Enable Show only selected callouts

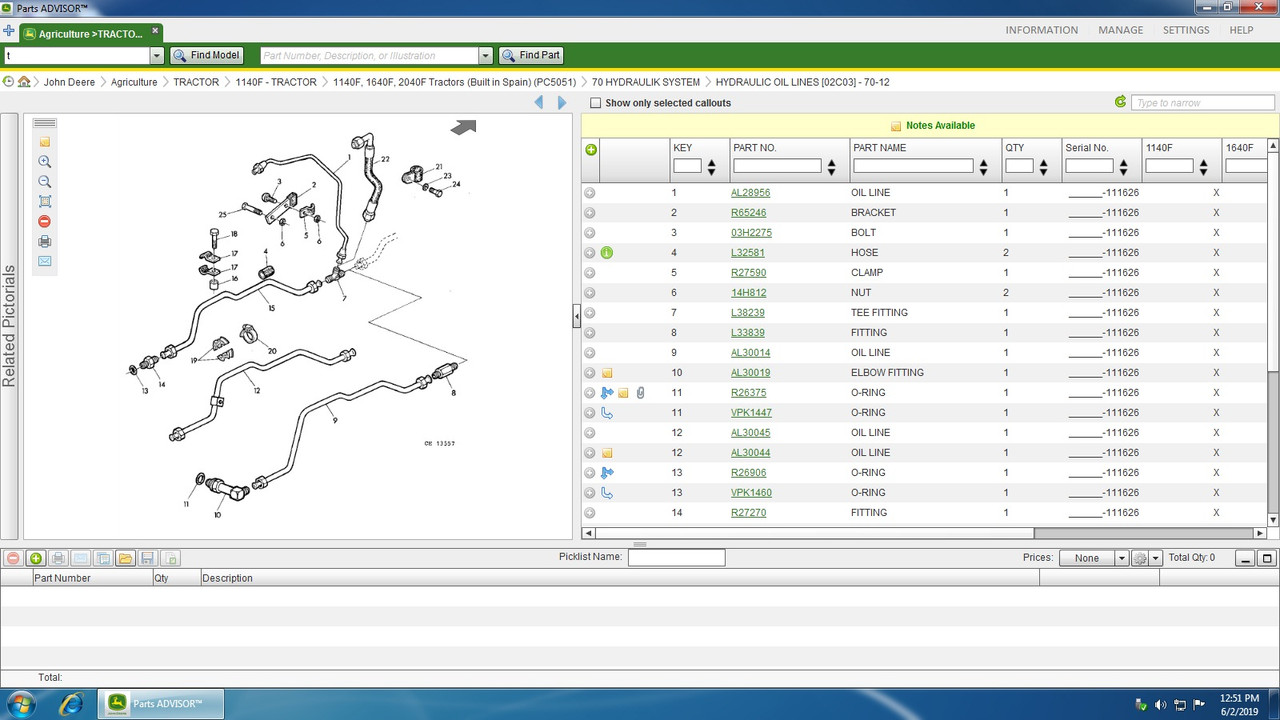click(x=595, y=102)
